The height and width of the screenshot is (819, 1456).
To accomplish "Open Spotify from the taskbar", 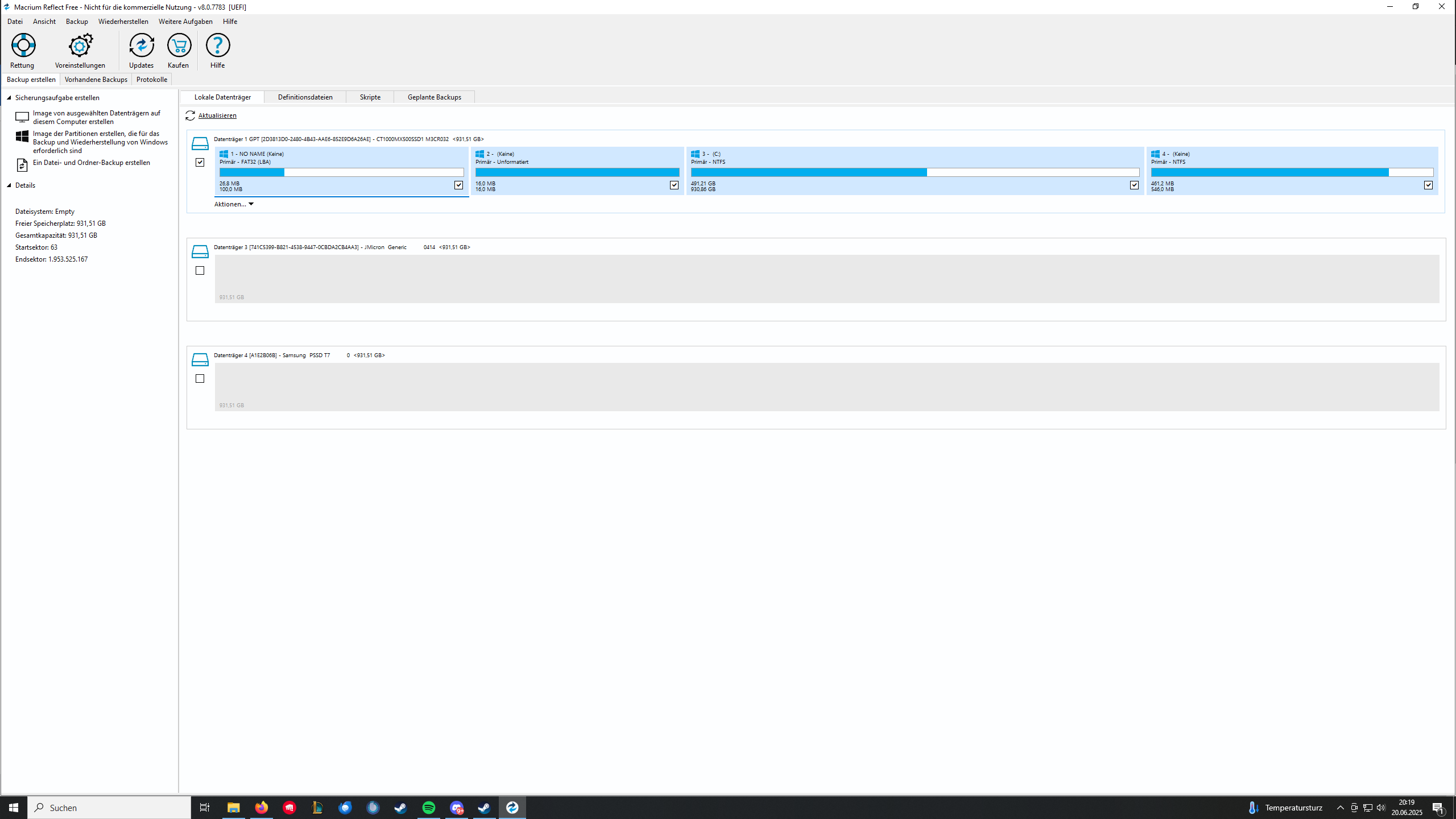I will tap(429, 808).
